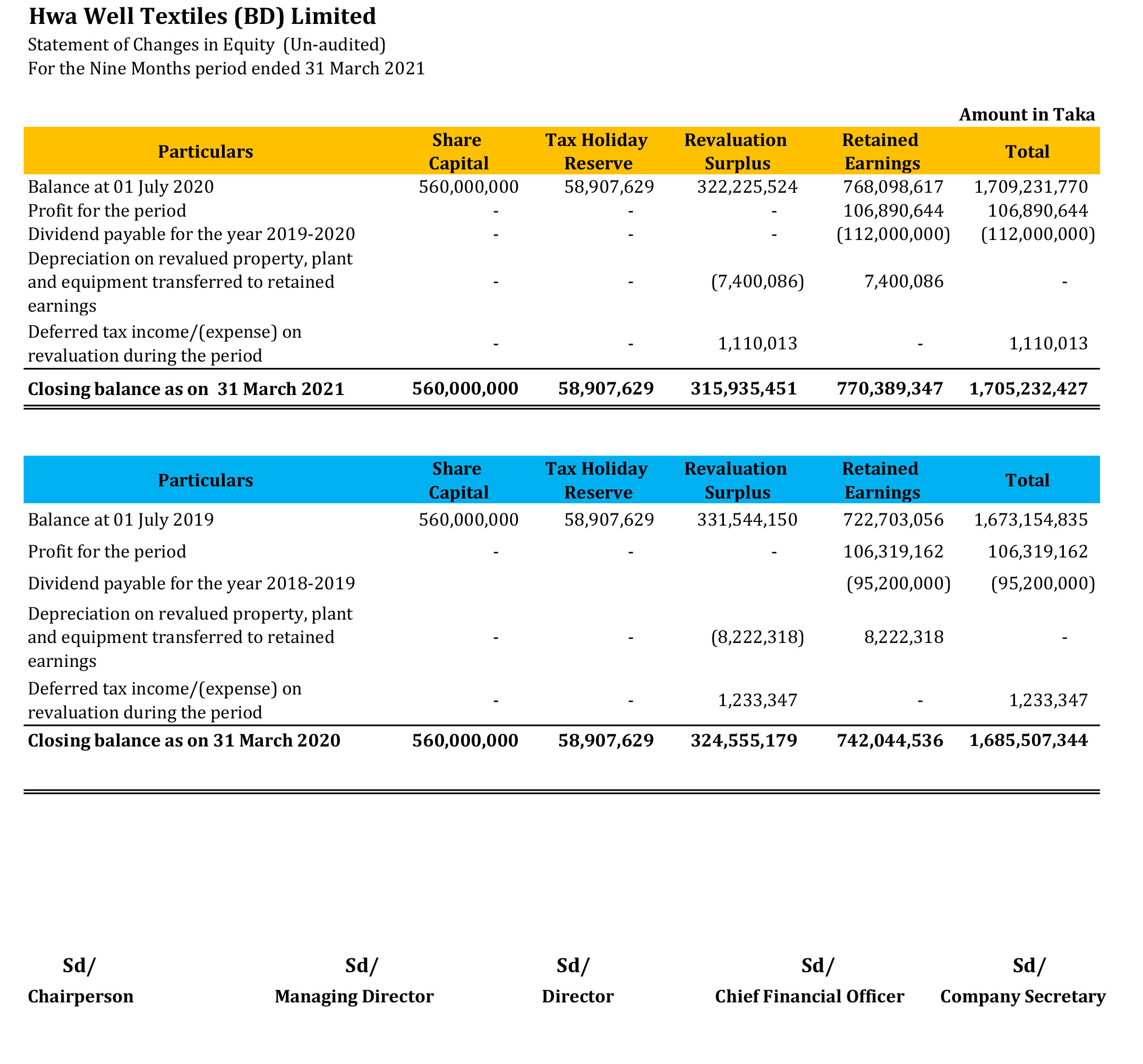Click the Balance at 01 July 2019 row label
Screen dimensions: 1143x1064
coord(121,519)
